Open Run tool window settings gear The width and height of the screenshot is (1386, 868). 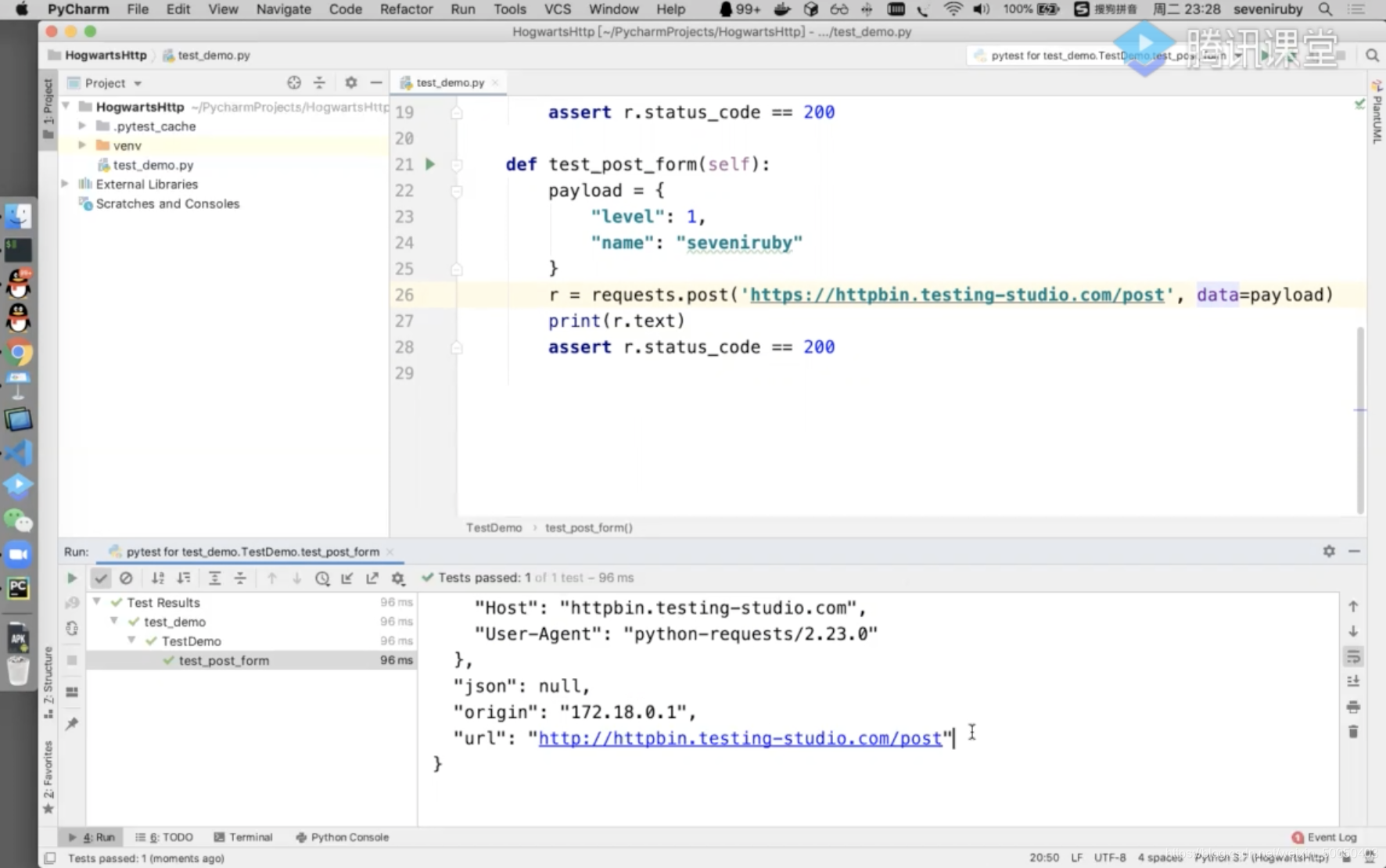tap(1329, 551)
